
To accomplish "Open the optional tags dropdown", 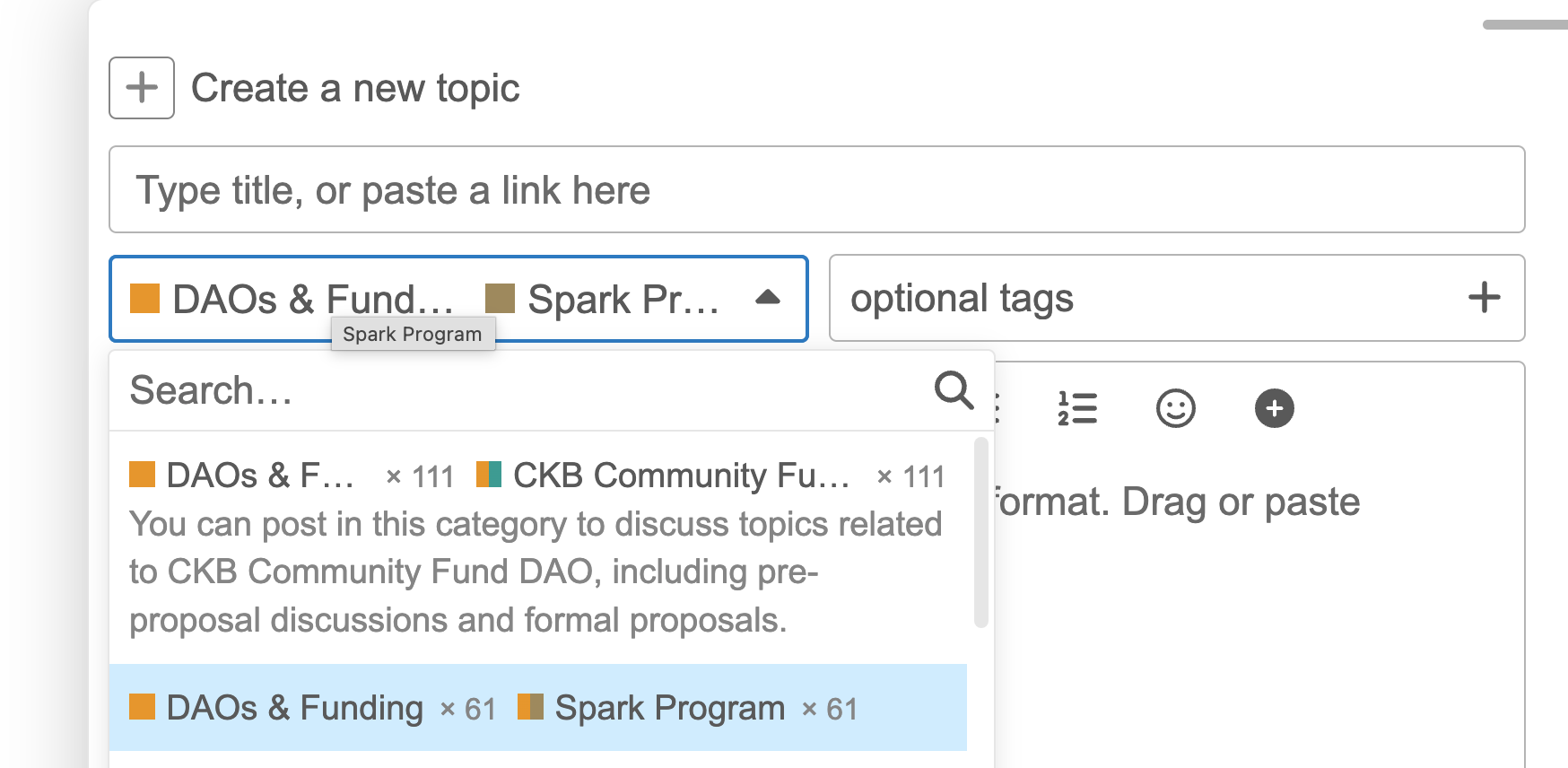I will 1177,298.
